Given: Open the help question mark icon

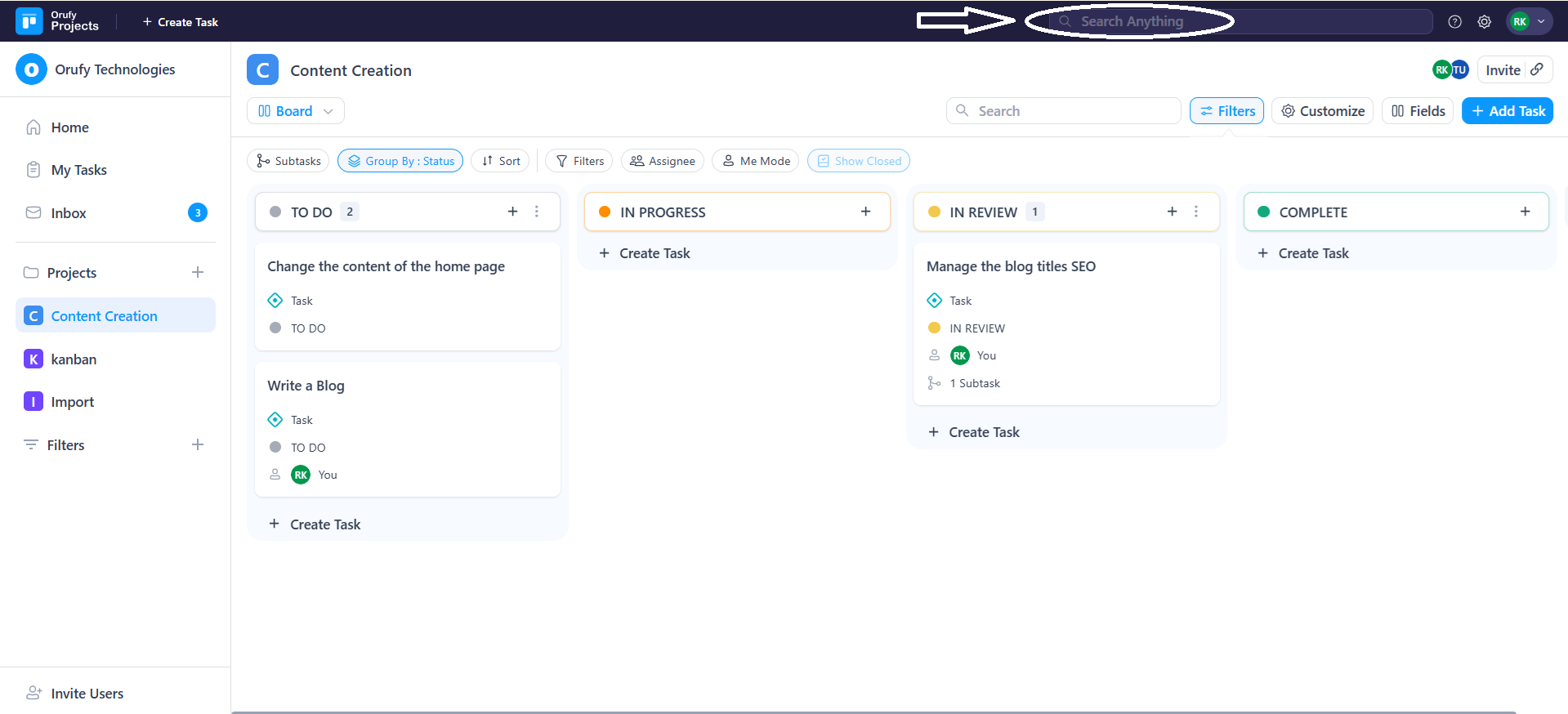Looking at the screenshot, I should [x=1454, y=22].
